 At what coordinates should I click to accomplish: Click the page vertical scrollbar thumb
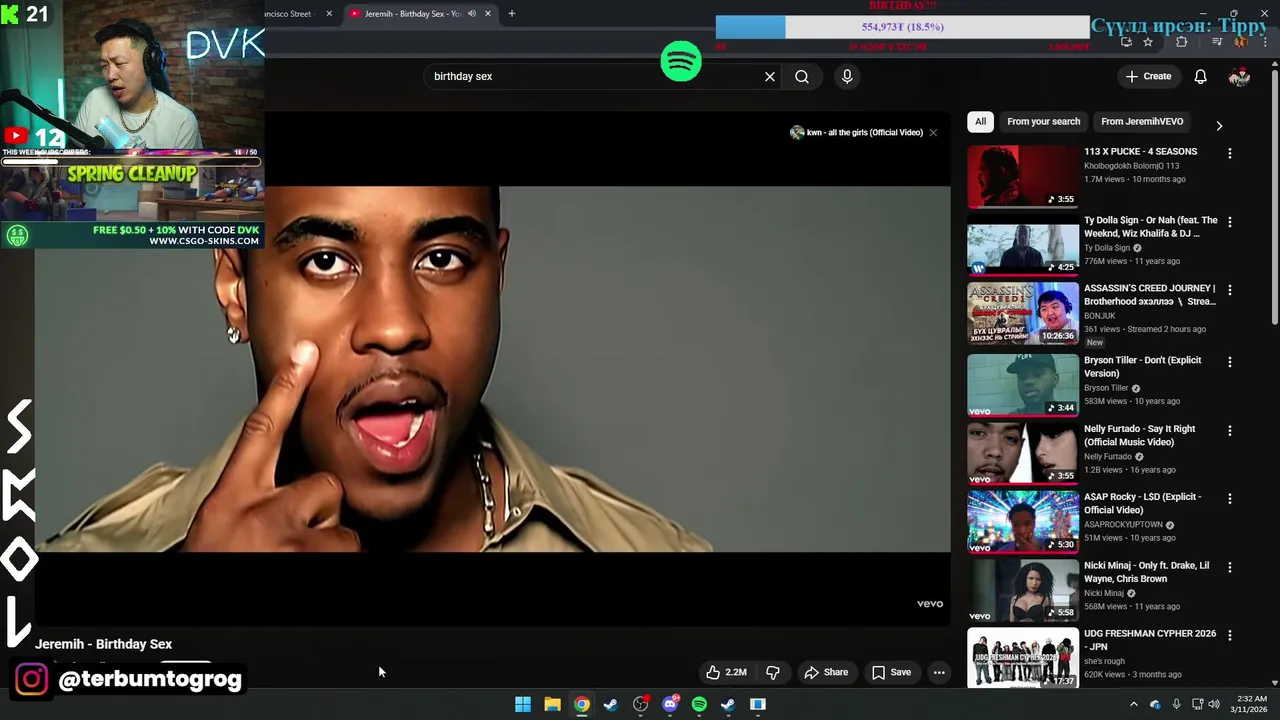pos(1274,195)
